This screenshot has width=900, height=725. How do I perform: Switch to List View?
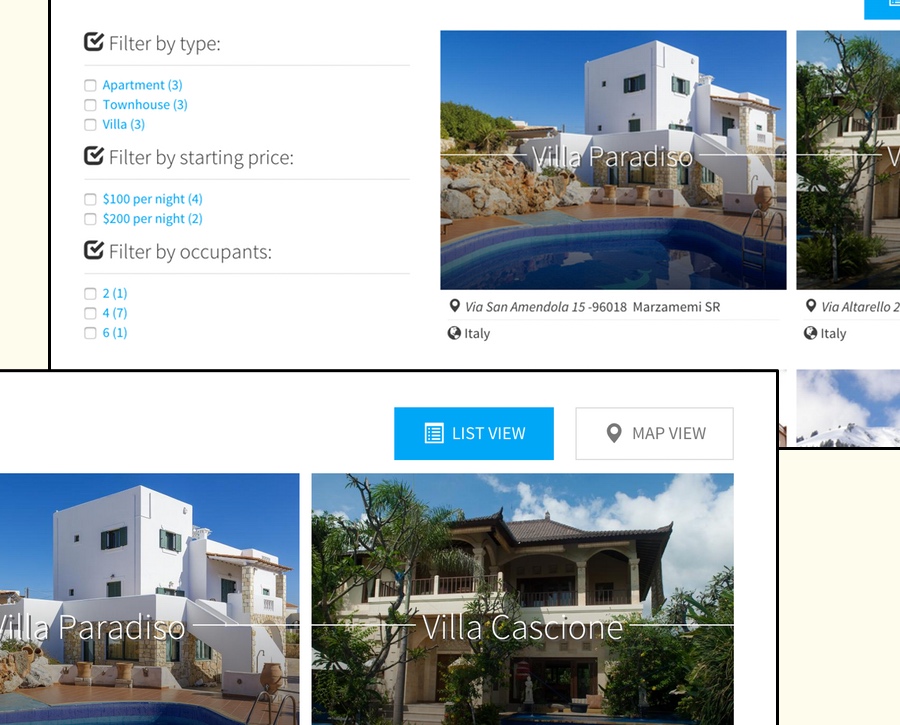pyautogui.click(x=474, y=433)
